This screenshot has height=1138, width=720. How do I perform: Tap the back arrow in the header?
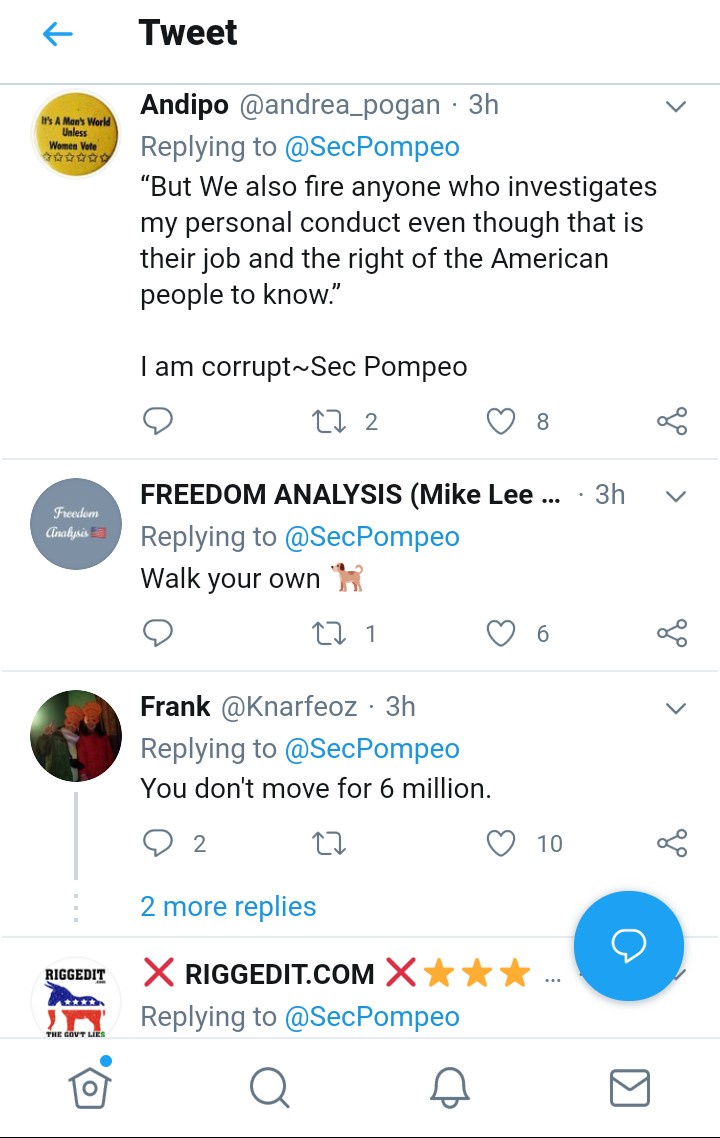click(58, 34)
